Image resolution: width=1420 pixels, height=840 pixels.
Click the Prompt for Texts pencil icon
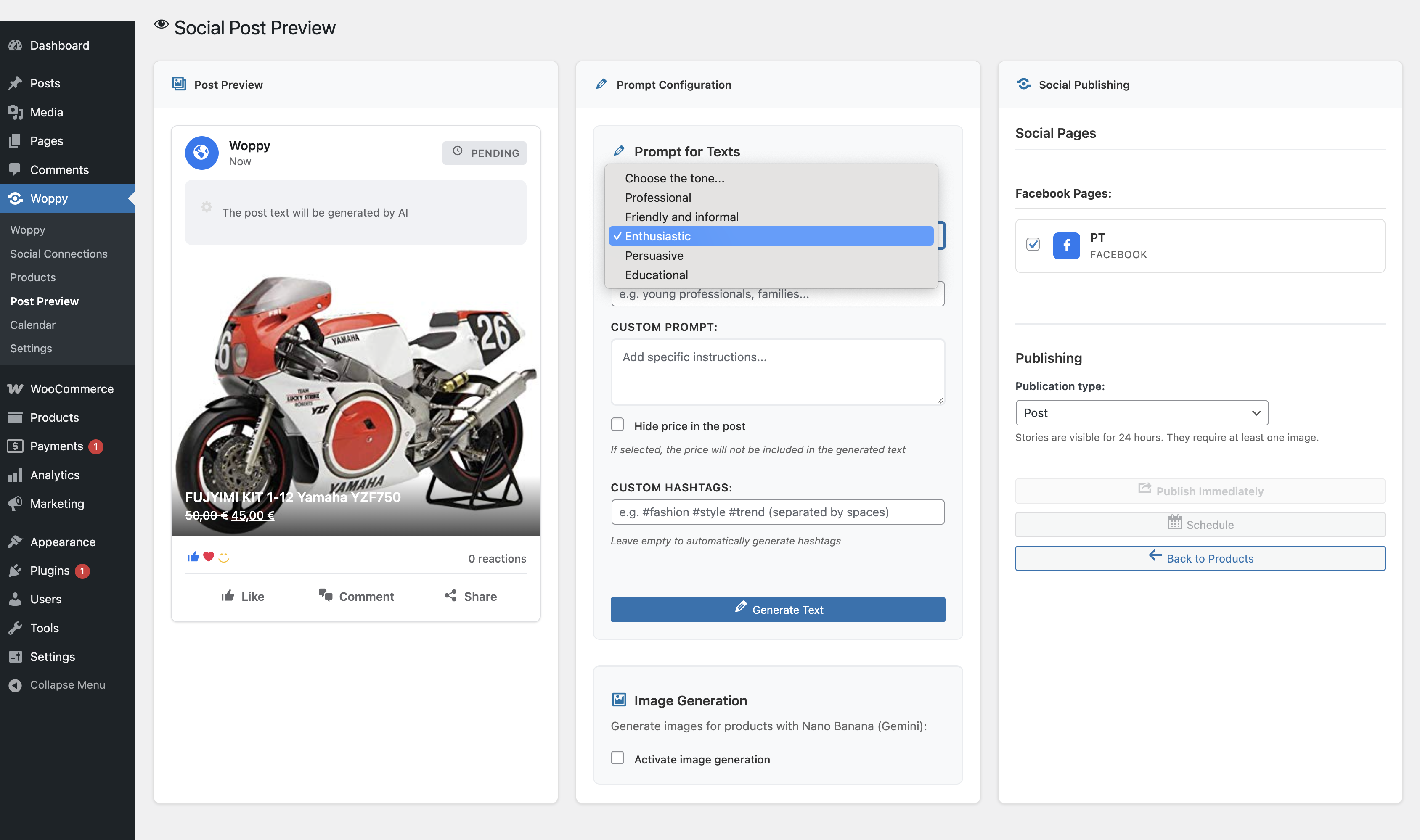point(620,151)
